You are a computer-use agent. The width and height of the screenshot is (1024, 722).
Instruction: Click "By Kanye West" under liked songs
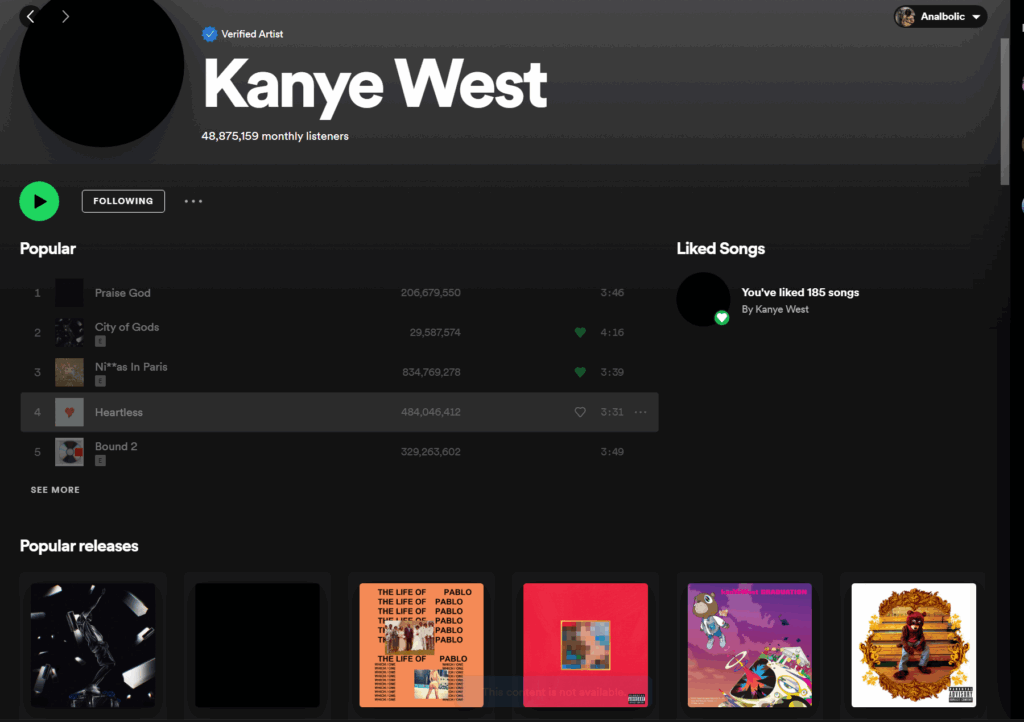pos(775,309)
